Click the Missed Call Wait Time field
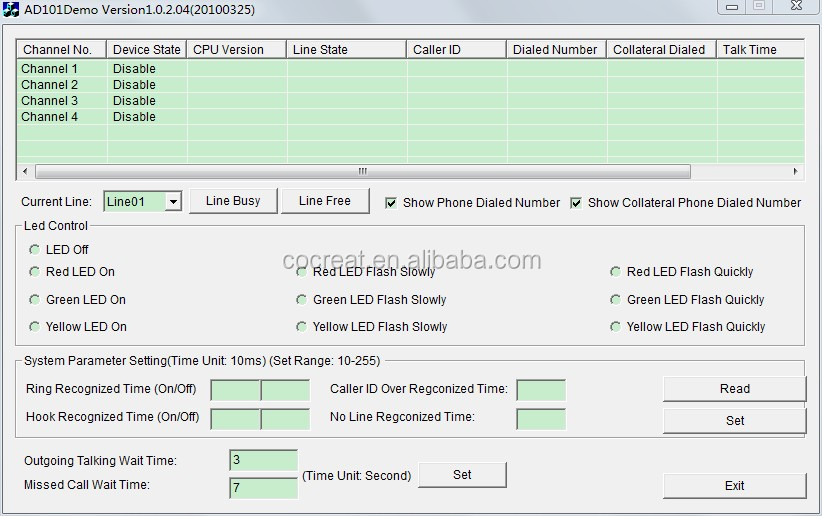The height and width of the screenshot is (516, 822). tap(263, 489)
